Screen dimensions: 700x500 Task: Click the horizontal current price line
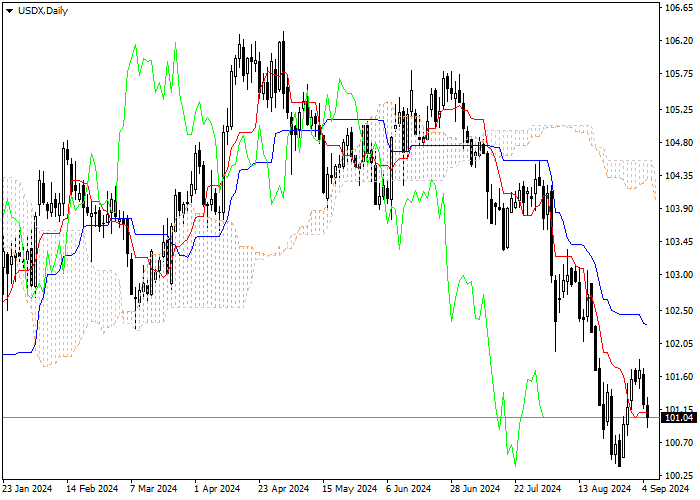point(330,417)
